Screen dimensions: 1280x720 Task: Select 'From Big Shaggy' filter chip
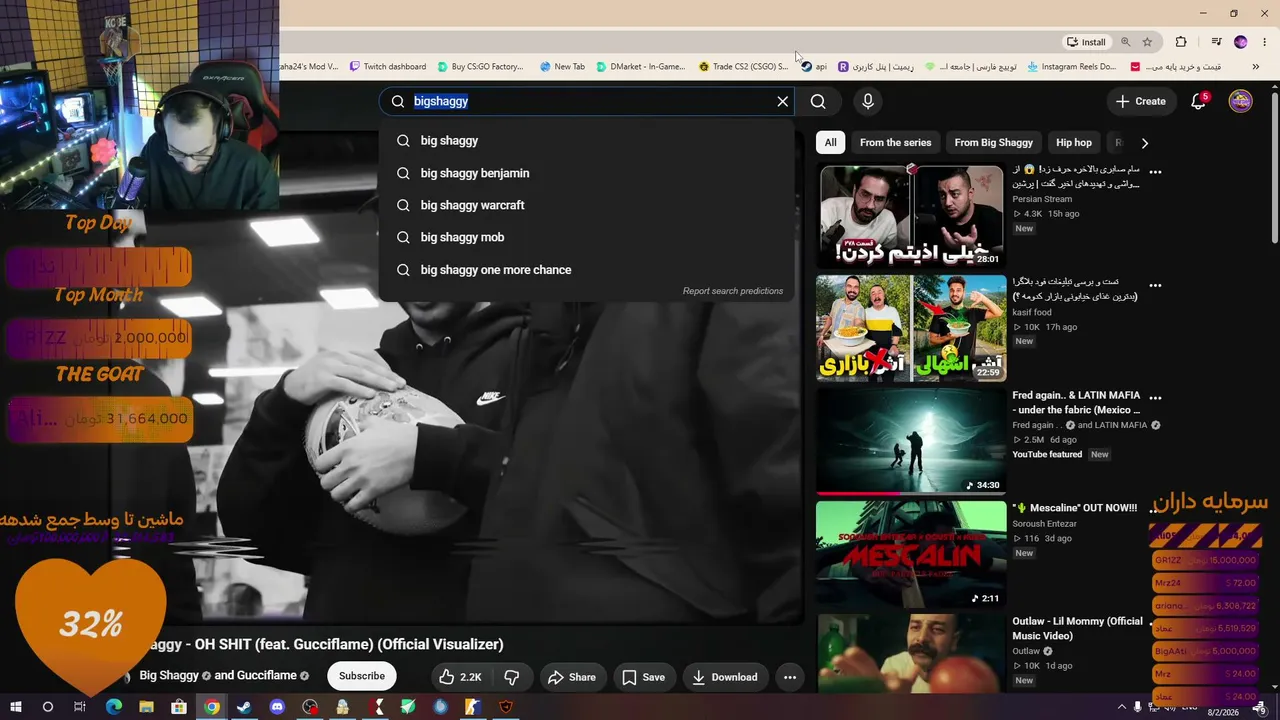pos(993,142)
